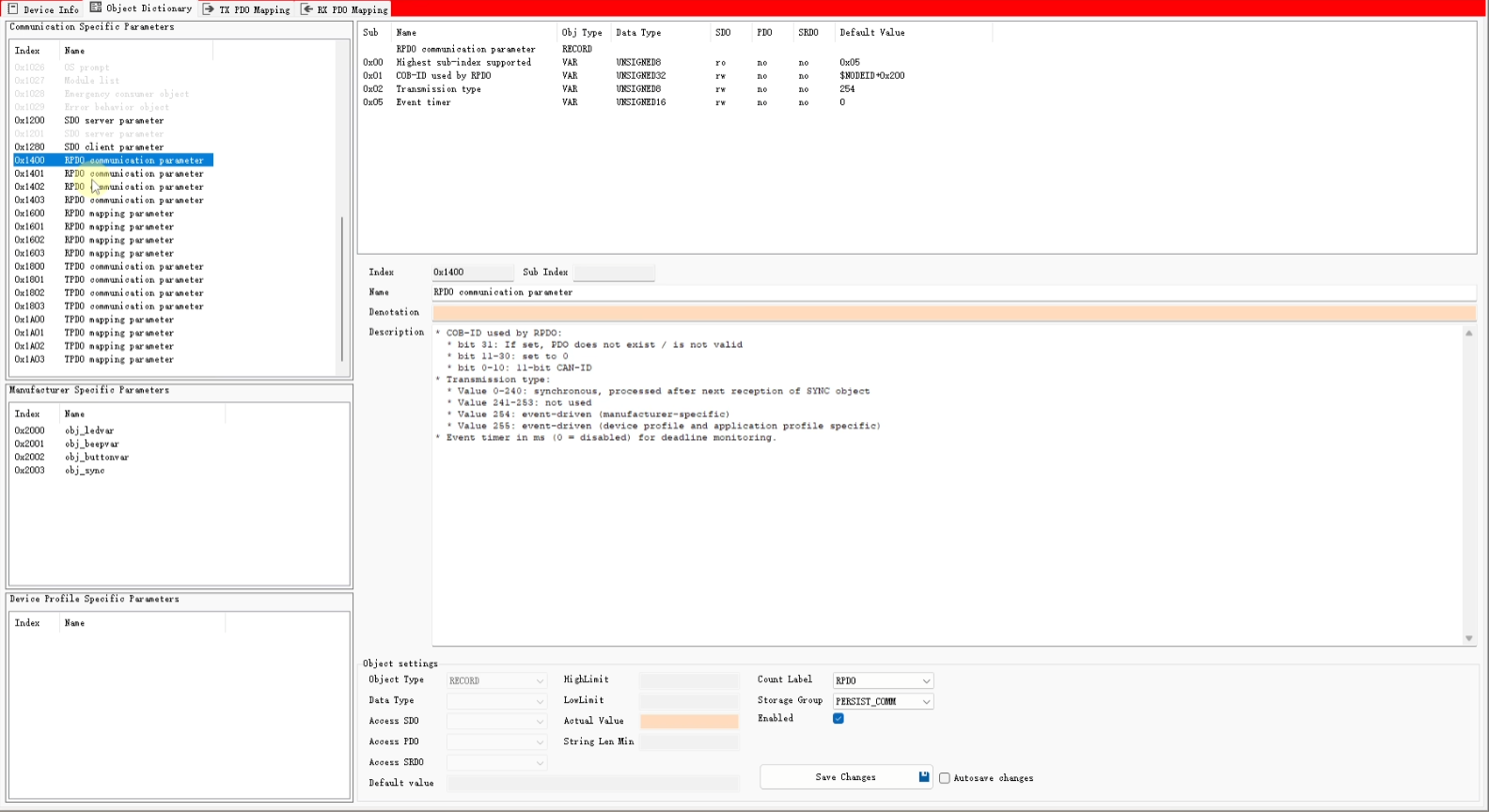The image size is (1489, 812).
Task: Select 0x1802 TPDO communication parameter
Action: 113,293
